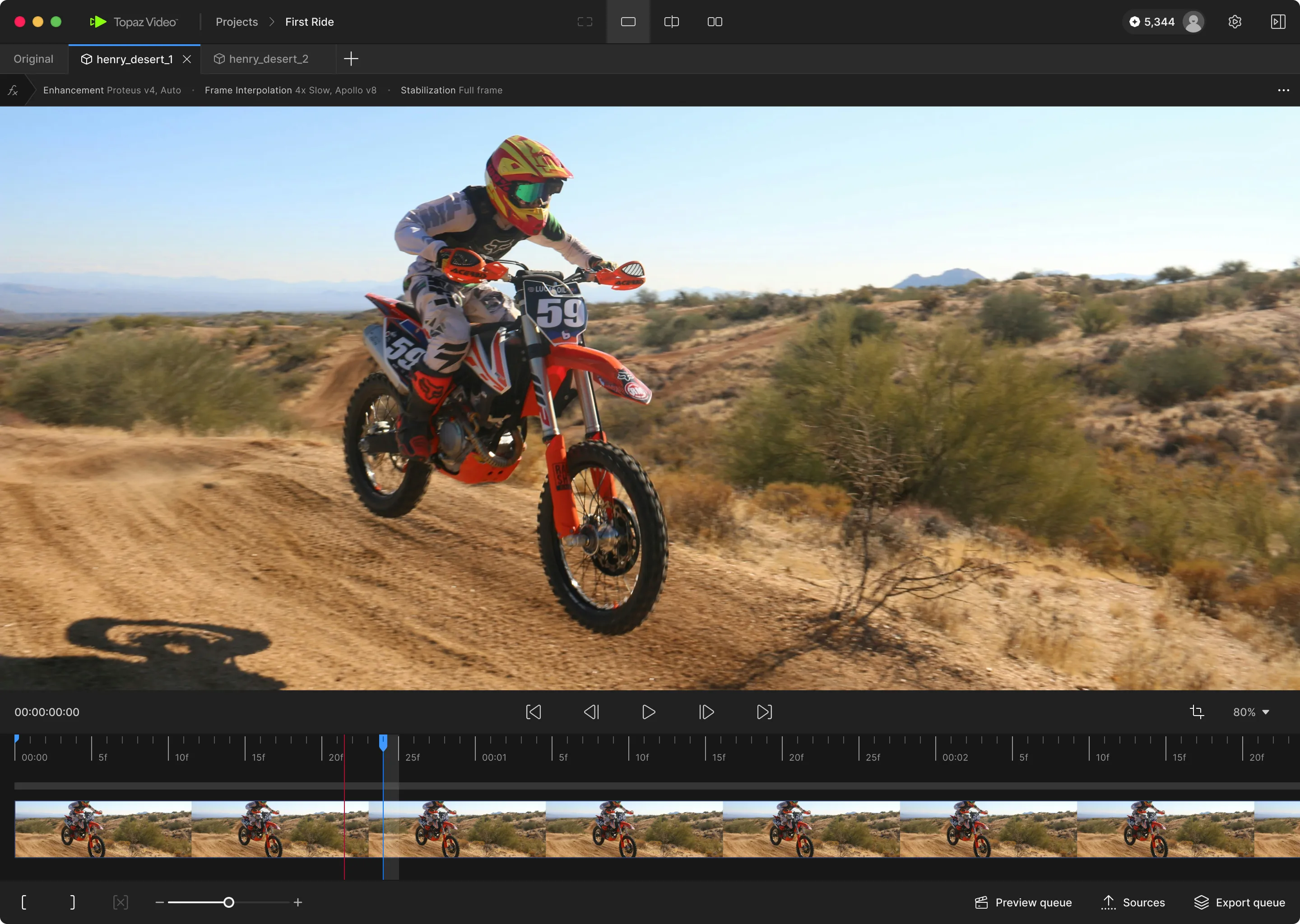Open the Export queue
1300x924 pixels.
click(1240, 902)
